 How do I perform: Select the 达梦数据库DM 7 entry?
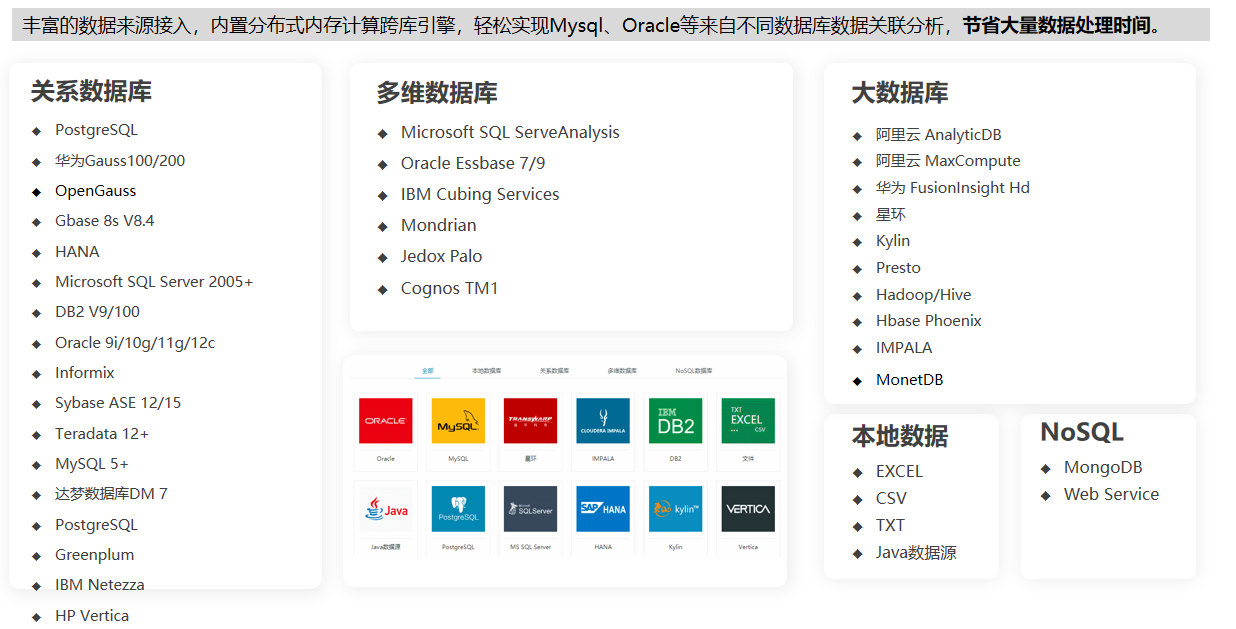click(111, 494)
